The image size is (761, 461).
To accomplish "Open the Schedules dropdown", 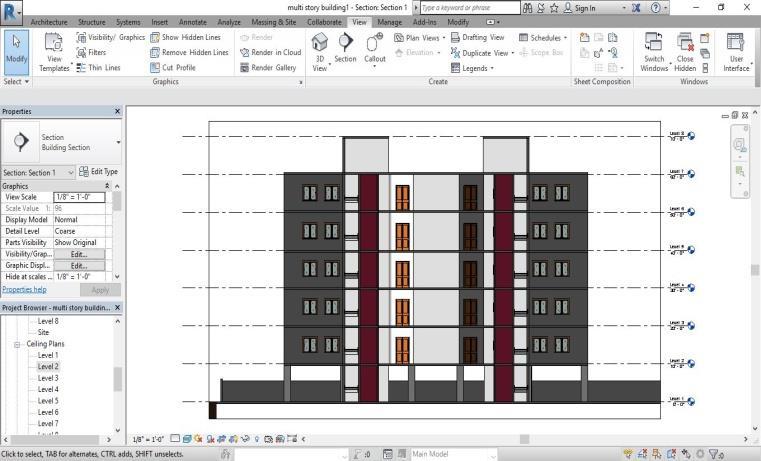I will tap(543, 37).
